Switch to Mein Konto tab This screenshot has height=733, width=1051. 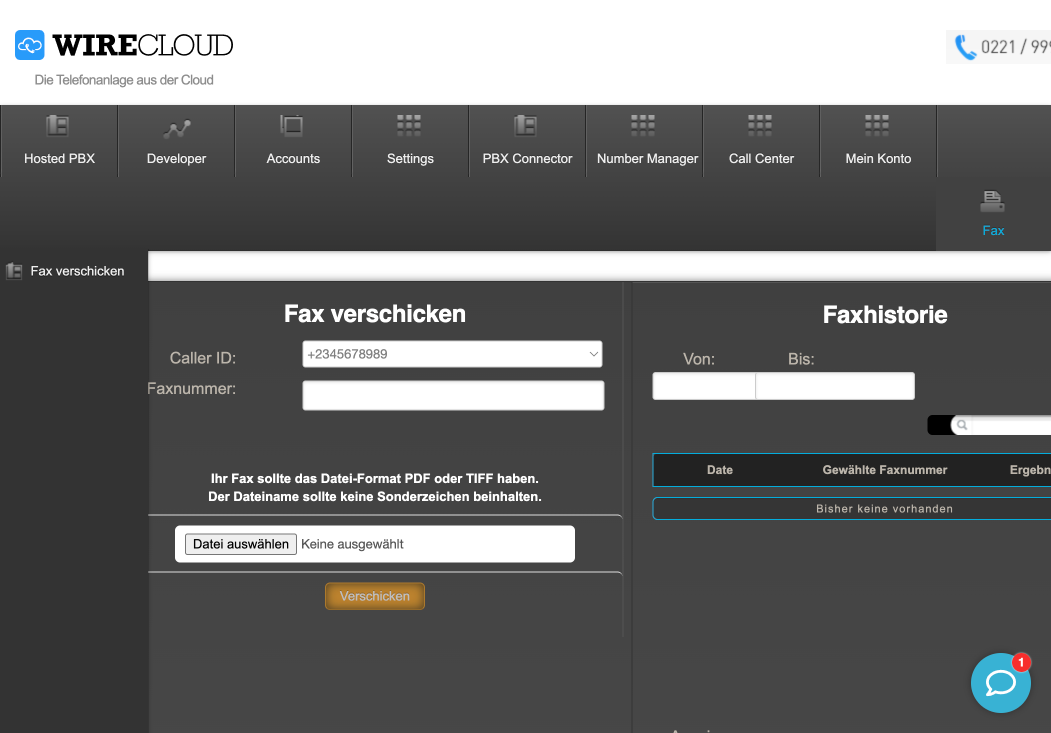pyautogui.click(x=877, y=140)
